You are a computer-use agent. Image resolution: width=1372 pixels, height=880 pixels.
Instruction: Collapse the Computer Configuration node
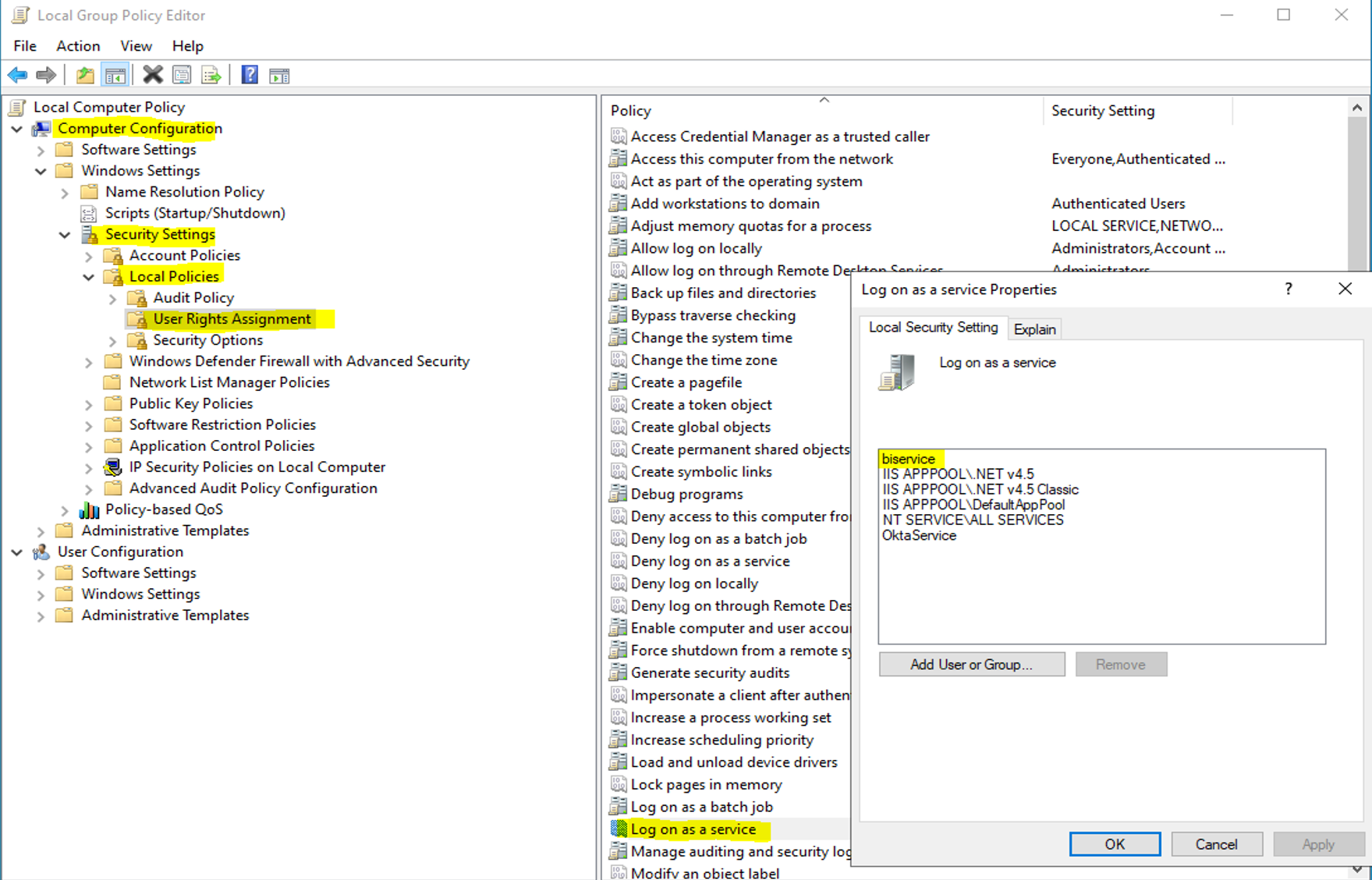17,129
